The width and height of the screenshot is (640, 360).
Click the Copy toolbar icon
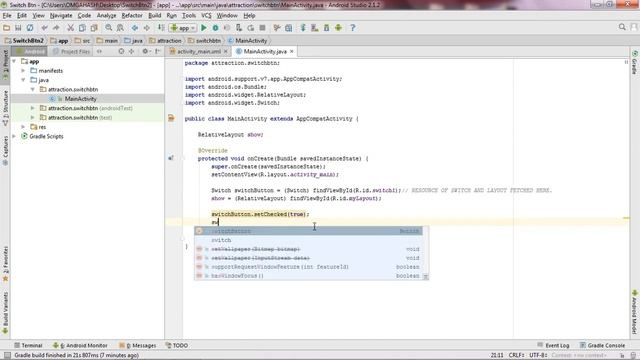click(x=82, y=28)
